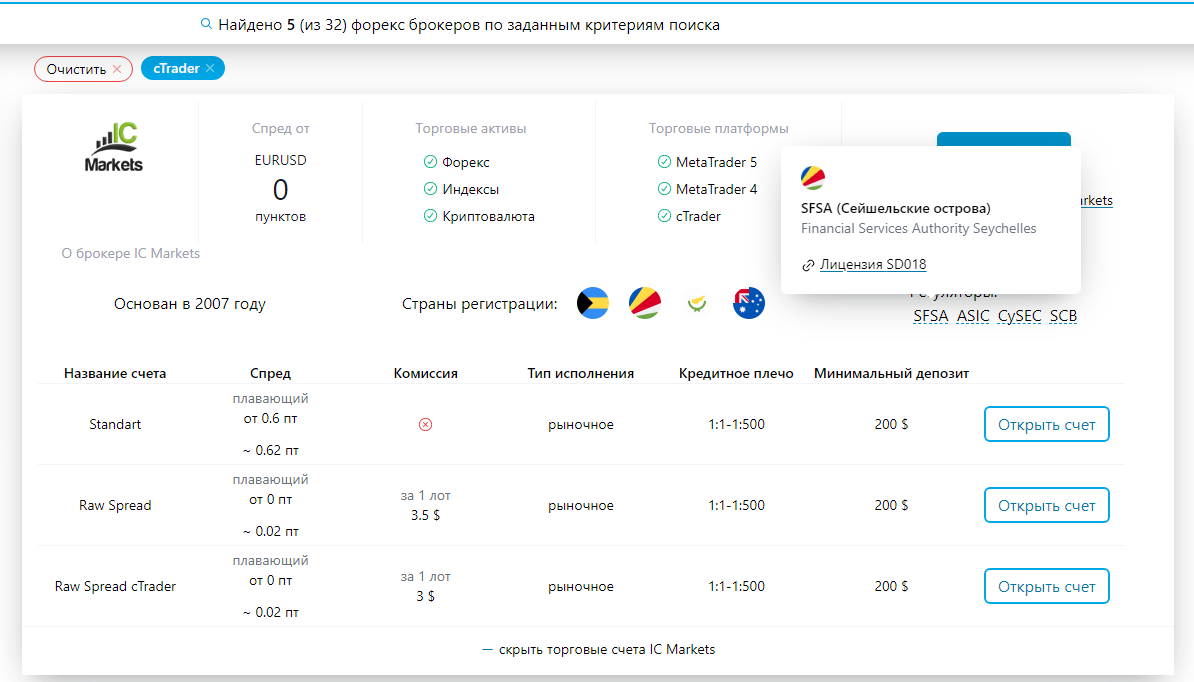Click the Спред column header
The height and width of the screenshot is (682, 1194).
pos(270,374)
